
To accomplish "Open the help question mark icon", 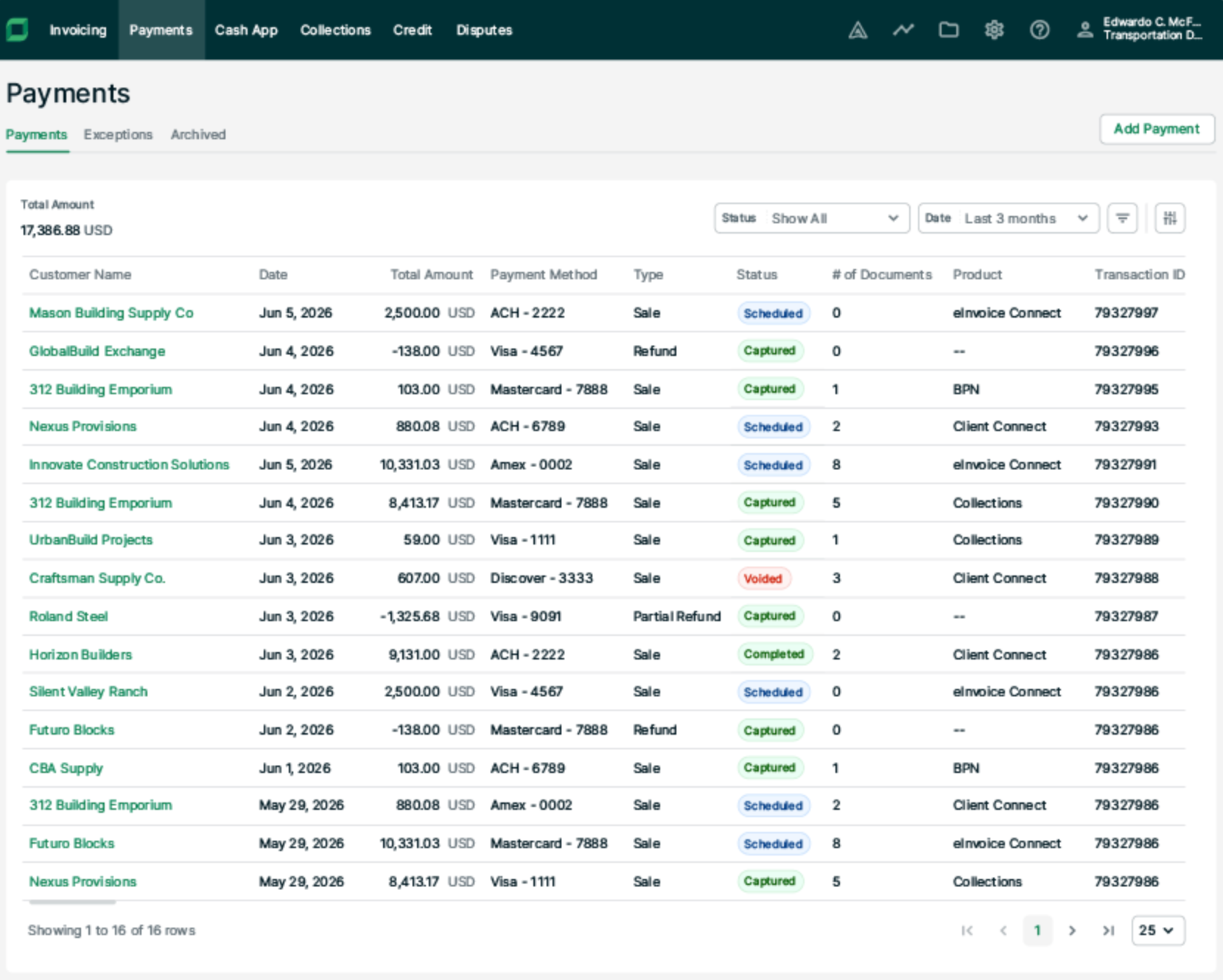I will tap(1040, 30).
